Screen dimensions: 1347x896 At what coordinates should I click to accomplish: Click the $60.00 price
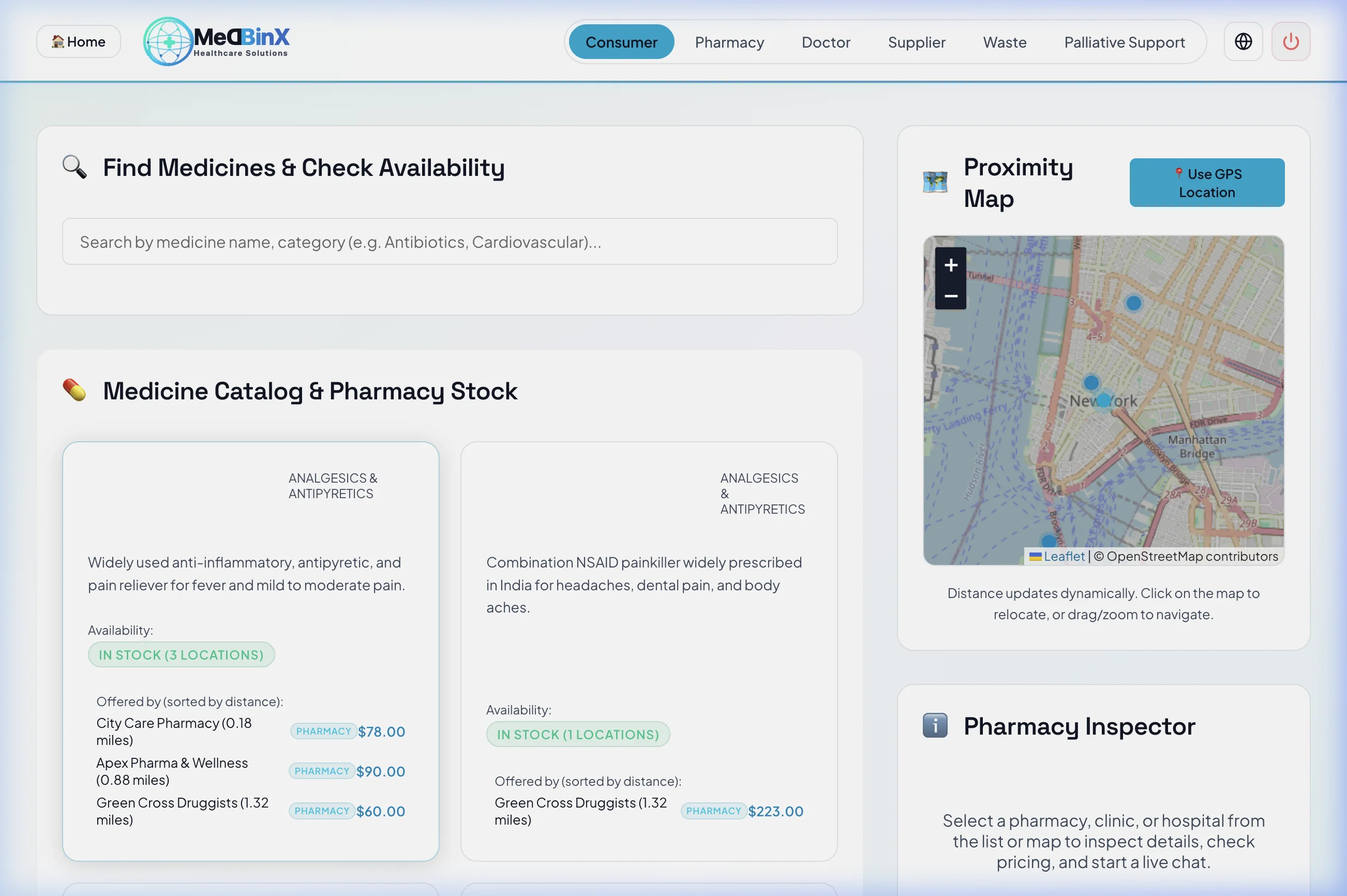(380, 811)
